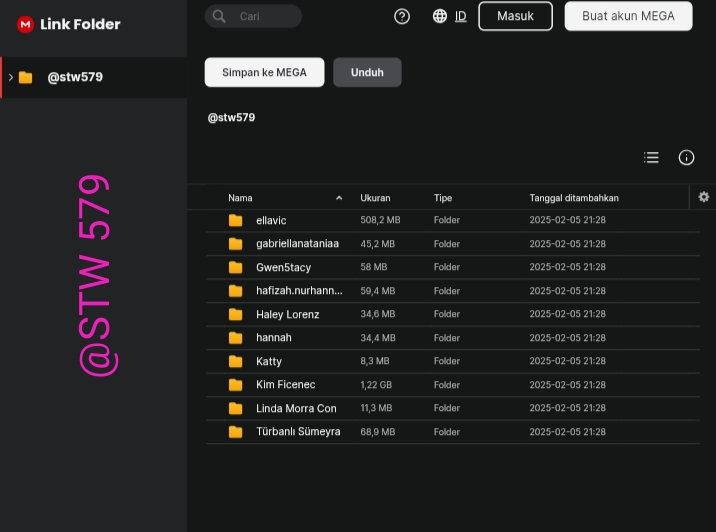
Task: Click the 1,22 GB size cell
Action: pyautogui.click(x=376, y=385)
